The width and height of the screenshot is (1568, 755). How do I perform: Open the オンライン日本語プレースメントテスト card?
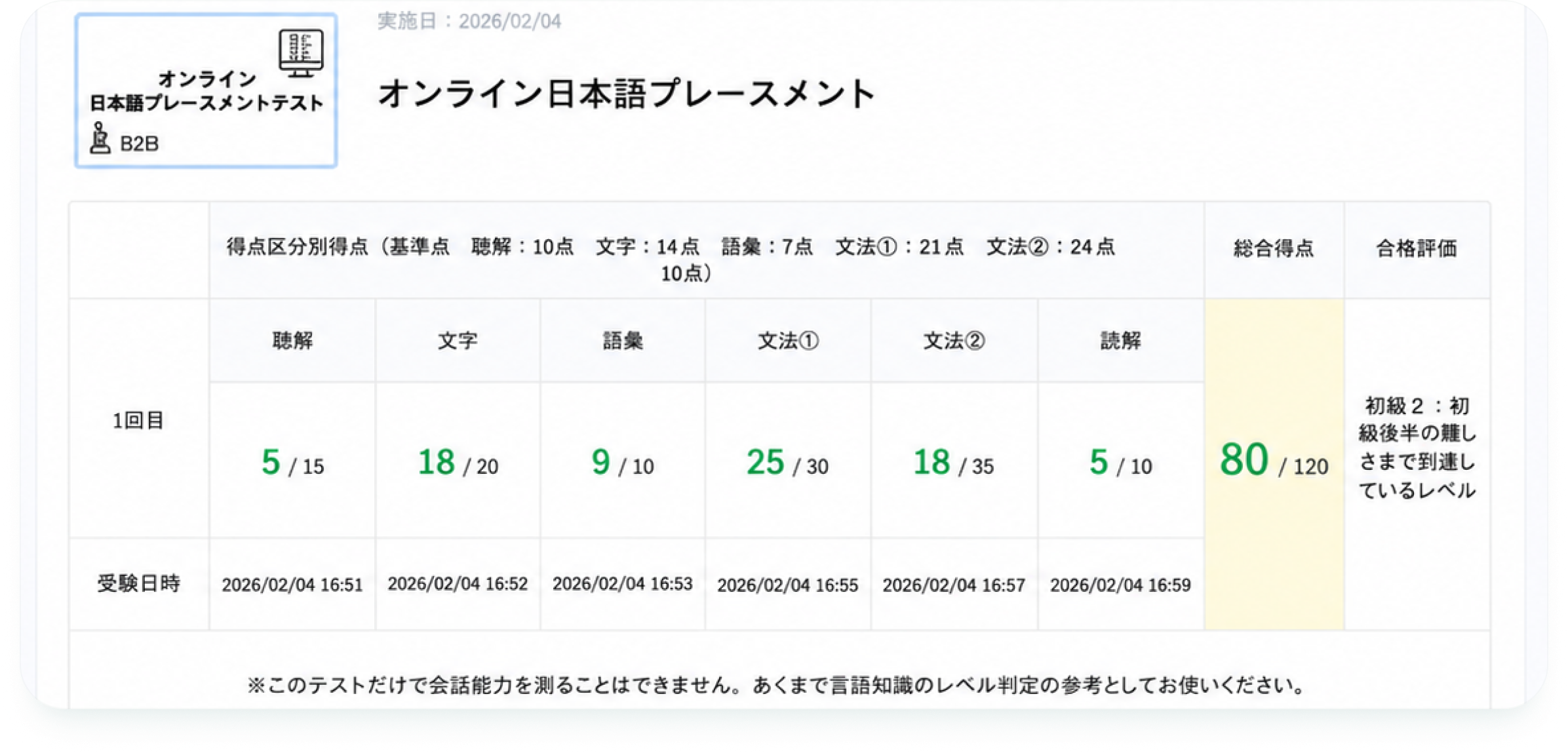(x=206, y=90)
